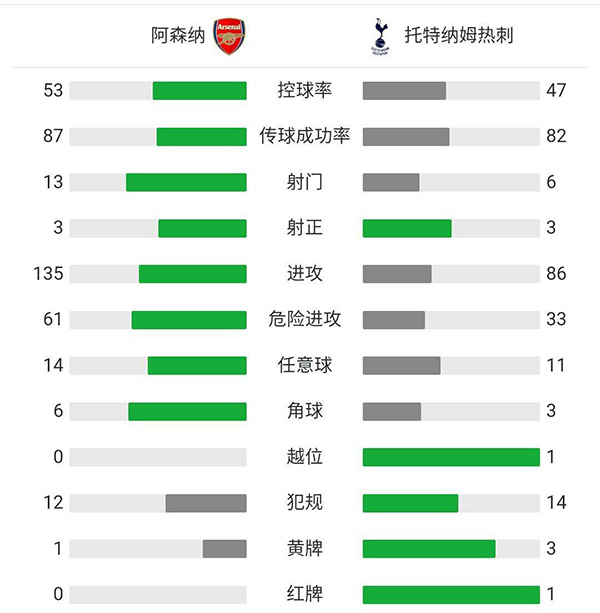This screenshot has height=613, width=600.
Task: Click the Arsenal club crest icon
Action: (x=230, y=36)
